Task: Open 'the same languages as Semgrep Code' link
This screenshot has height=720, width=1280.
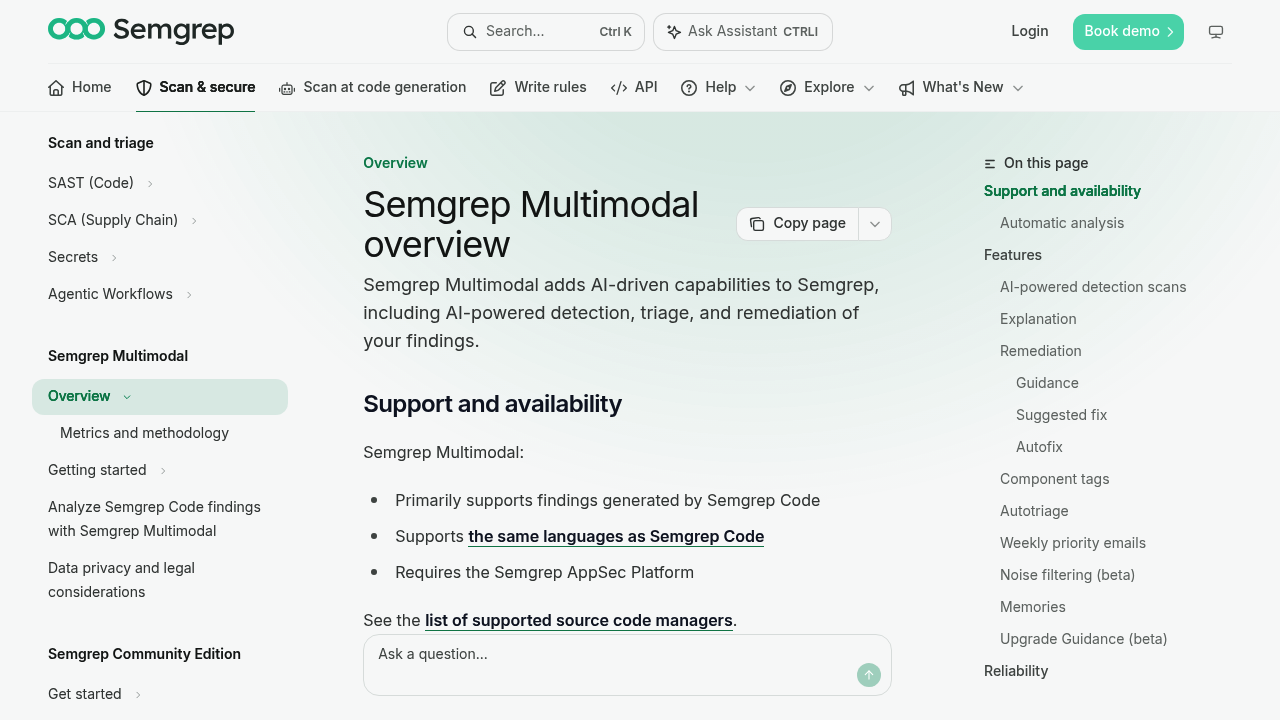Action: click(x=616, y=537)
